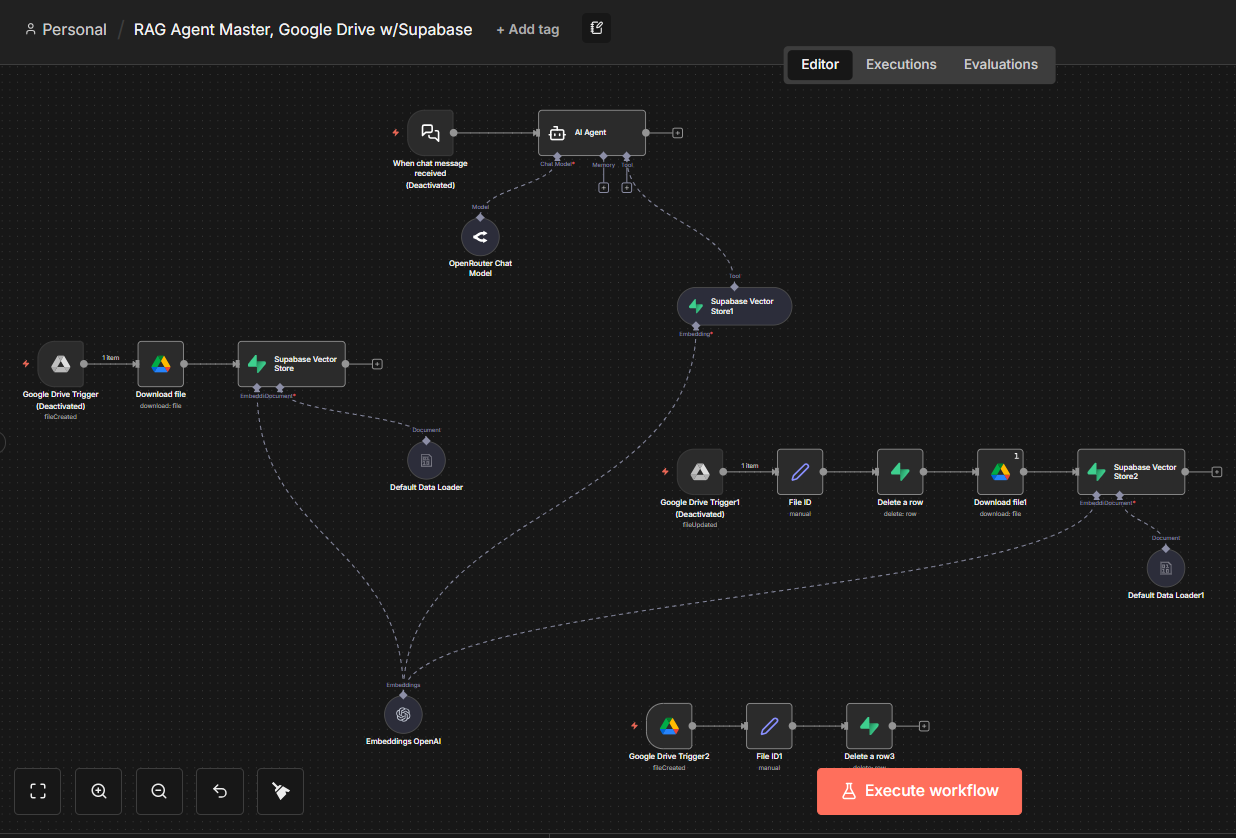Click the fit-to-view canvas icon

(x=37, y=791)
